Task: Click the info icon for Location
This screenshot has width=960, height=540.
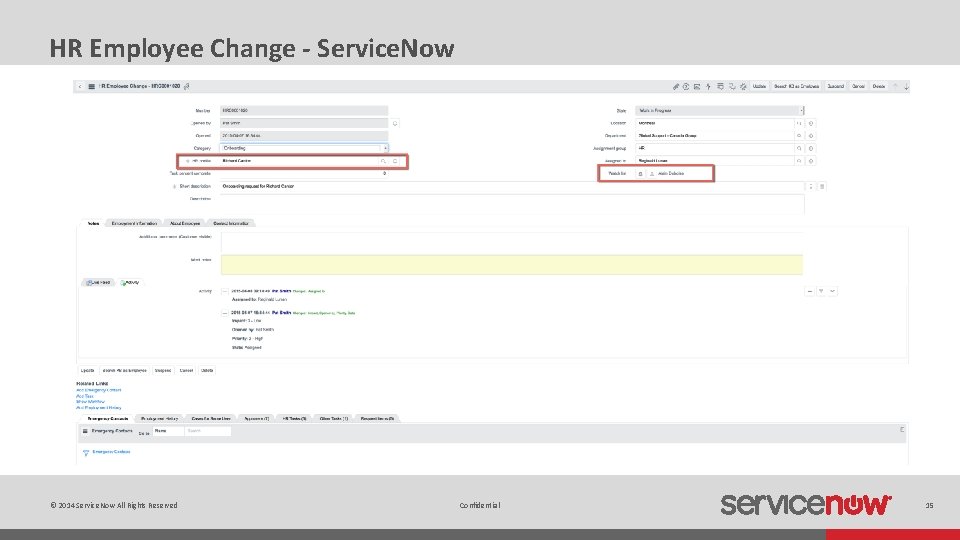Action: (811, 123)
